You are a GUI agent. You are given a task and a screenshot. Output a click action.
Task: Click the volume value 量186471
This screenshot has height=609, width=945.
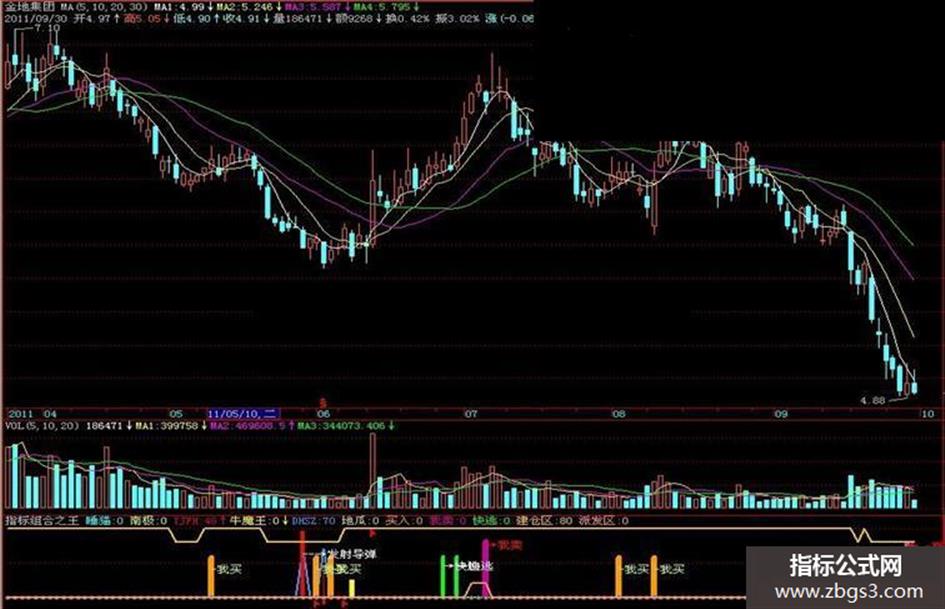(x=296, y=19)
